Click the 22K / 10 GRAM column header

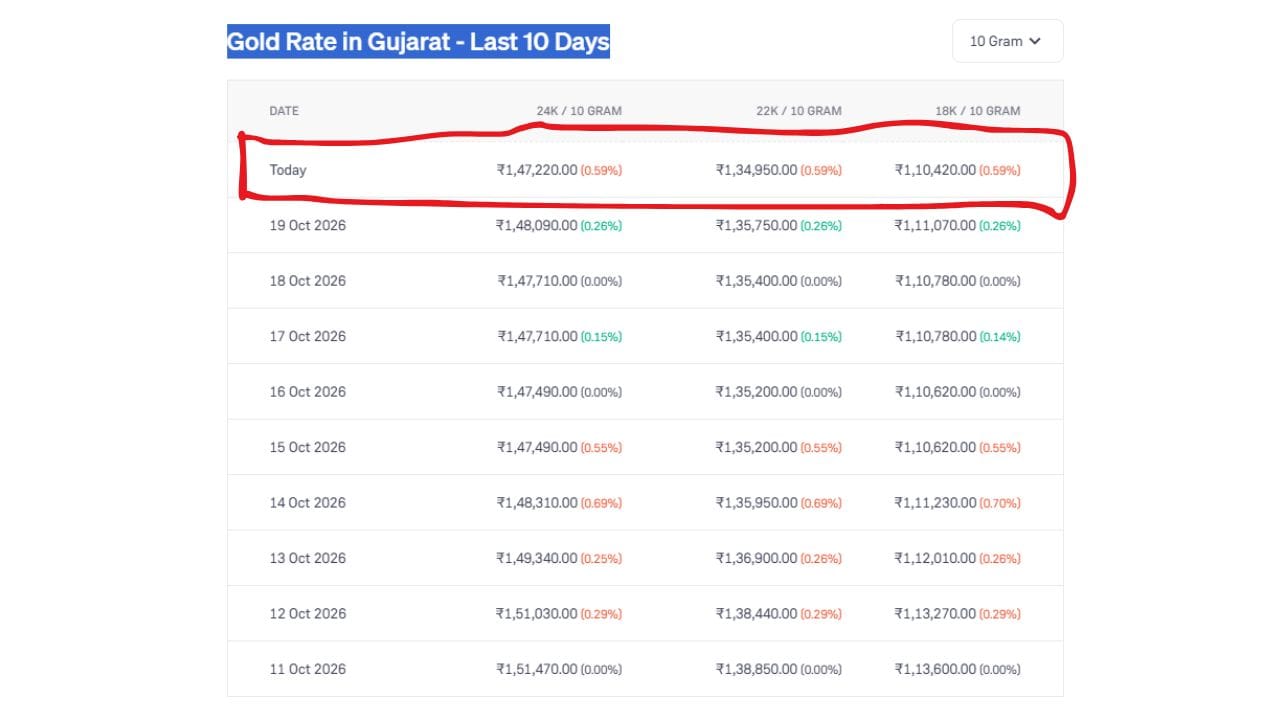point(799,111)
